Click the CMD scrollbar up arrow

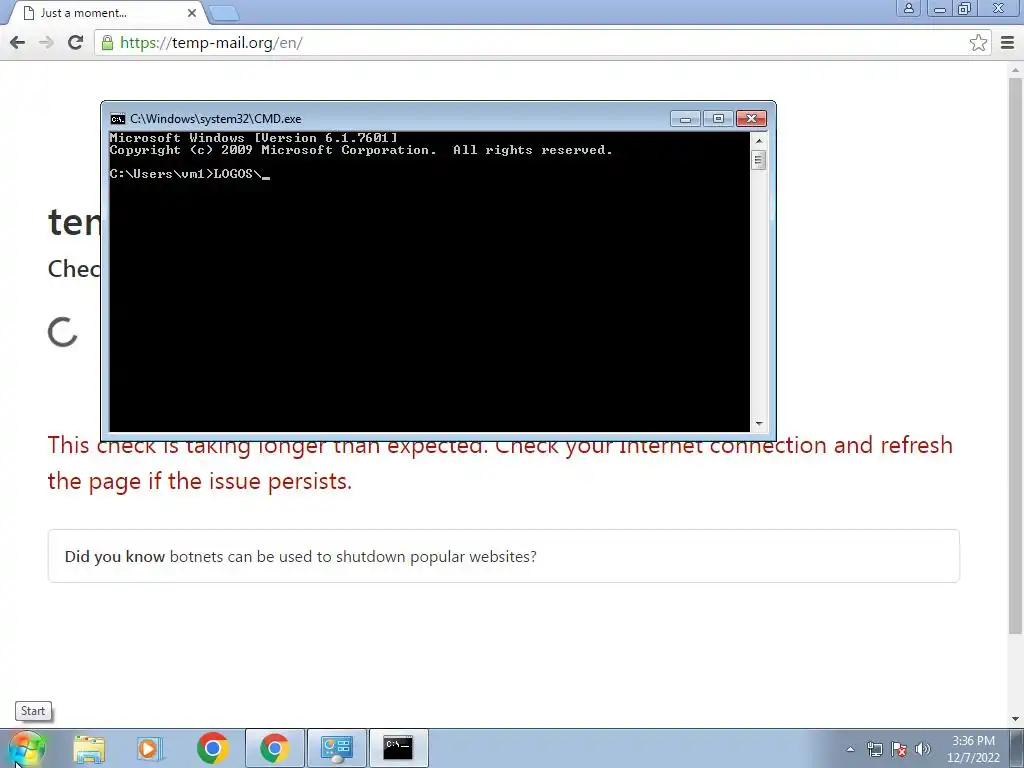[758, 140]
